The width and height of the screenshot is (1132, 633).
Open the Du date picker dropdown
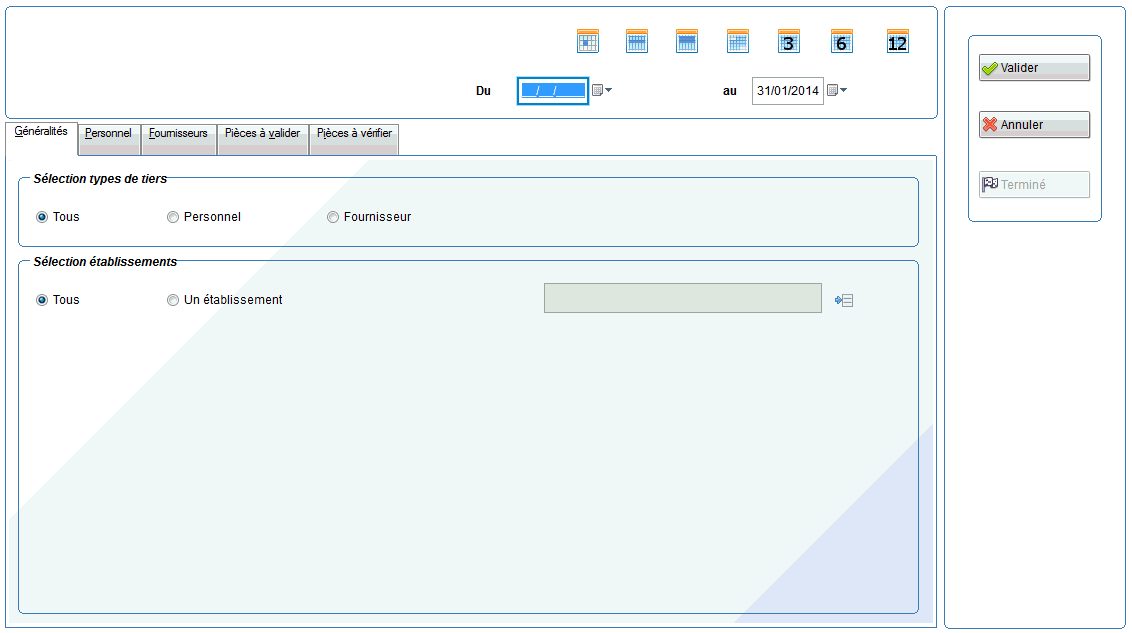pyautogui.click(x=602, y=91)
